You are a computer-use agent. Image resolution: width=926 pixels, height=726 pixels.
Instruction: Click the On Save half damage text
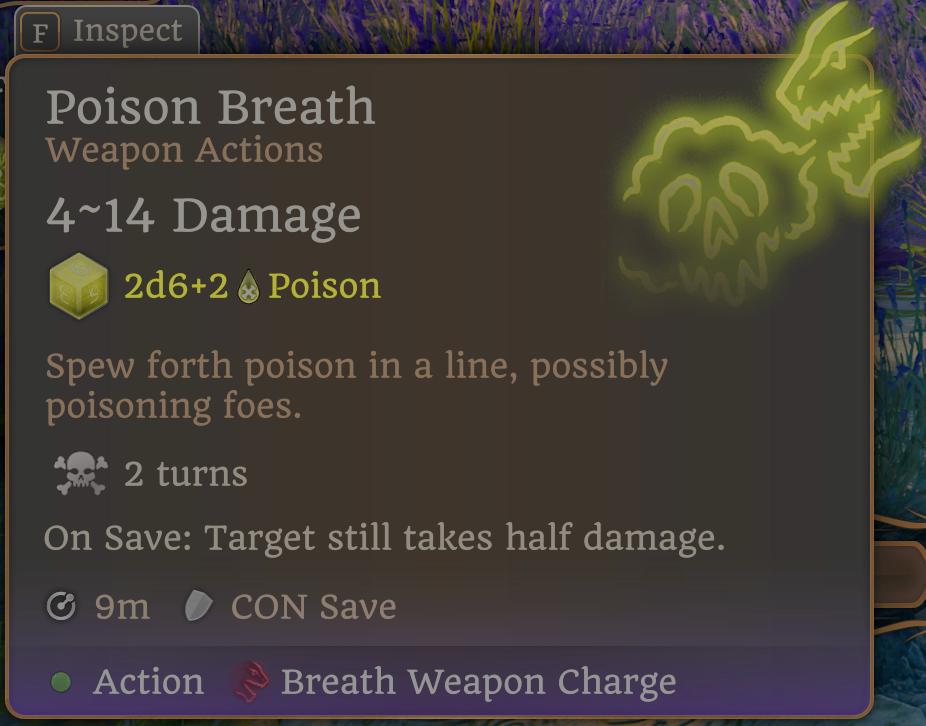(384, 538)
